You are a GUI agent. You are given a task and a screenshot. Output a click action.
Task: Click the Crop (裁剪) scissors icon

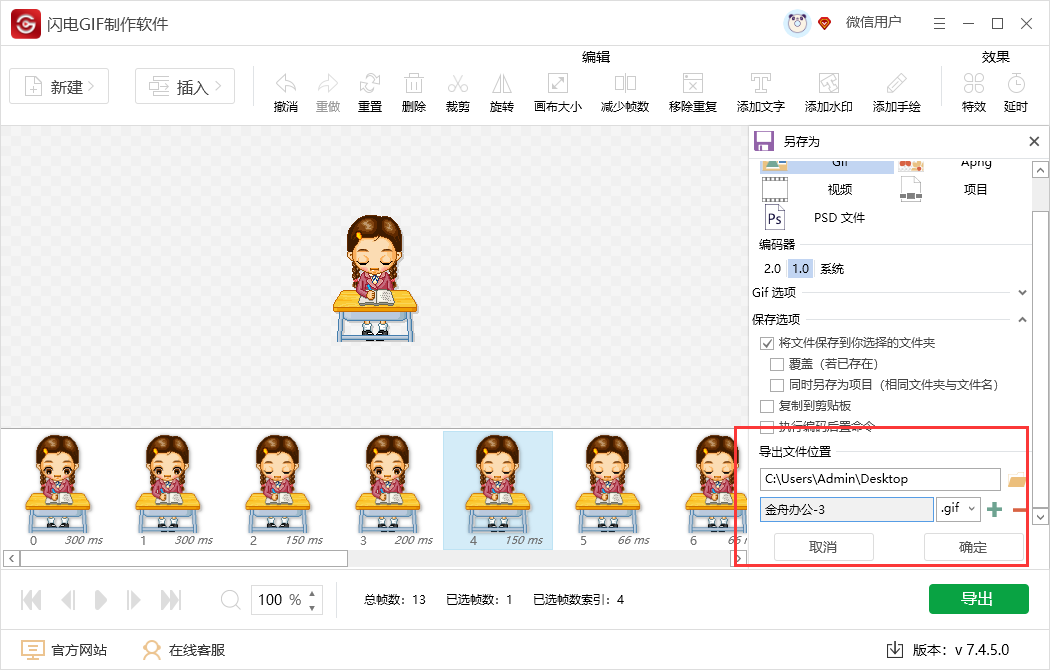[x=457, y=85]
